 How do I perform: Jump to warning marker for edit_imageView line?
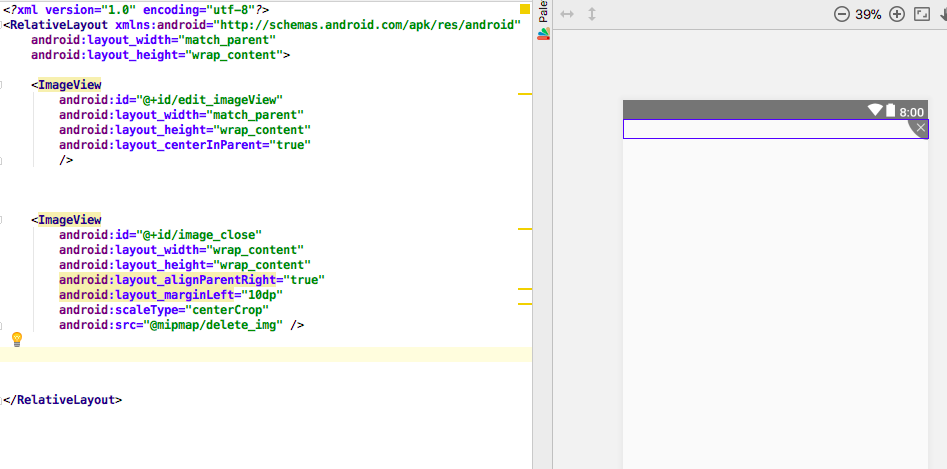tap(525, 94)
